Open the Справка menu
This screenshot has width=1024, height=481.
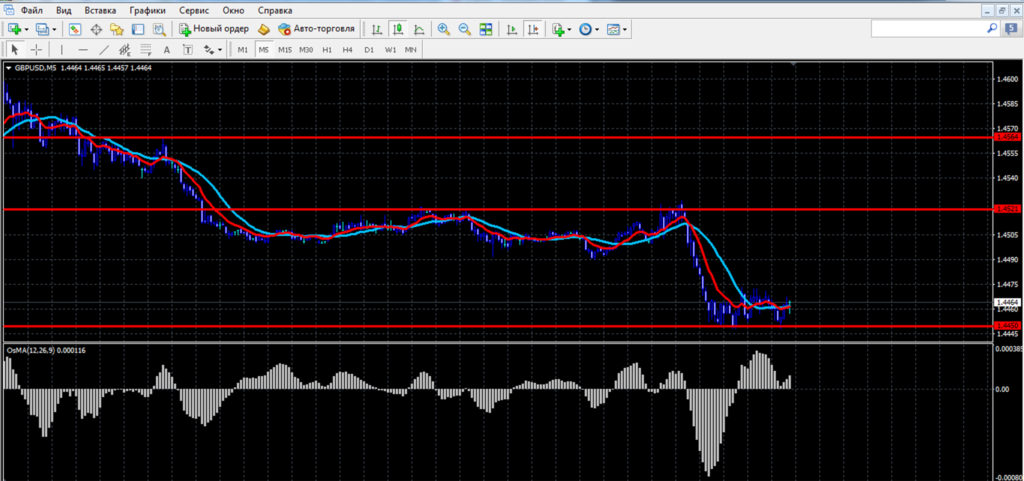point(275,10)
